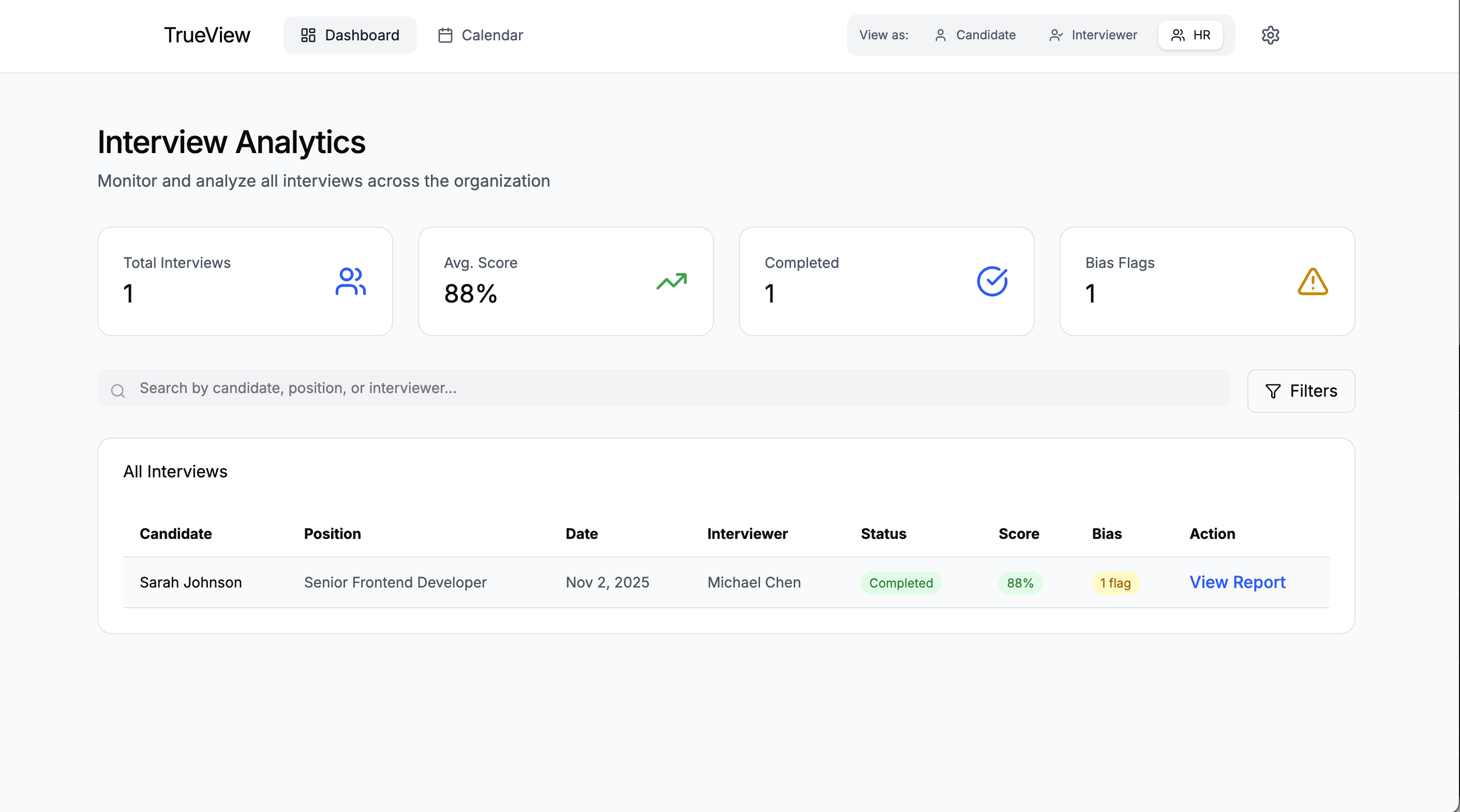Click the Completed status badge
The height and width of the screenshot is (812, 1460).
click(x=901, y=582)
